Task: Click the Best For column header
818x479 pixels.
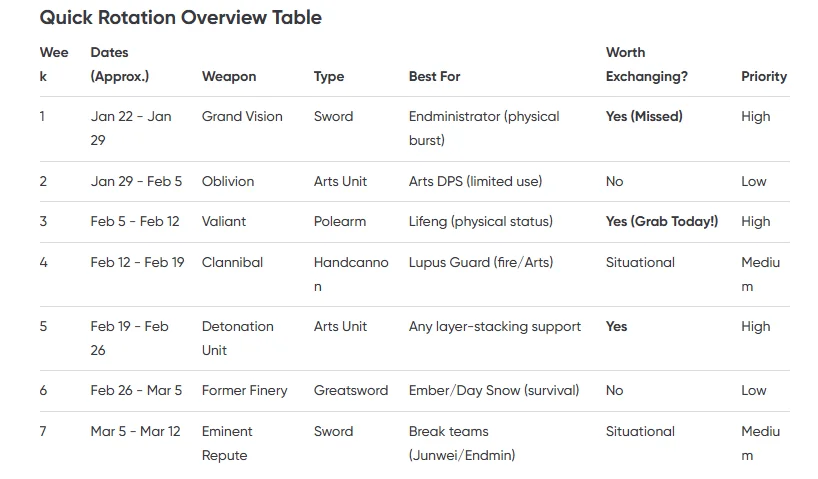Action: pos(435,76)
